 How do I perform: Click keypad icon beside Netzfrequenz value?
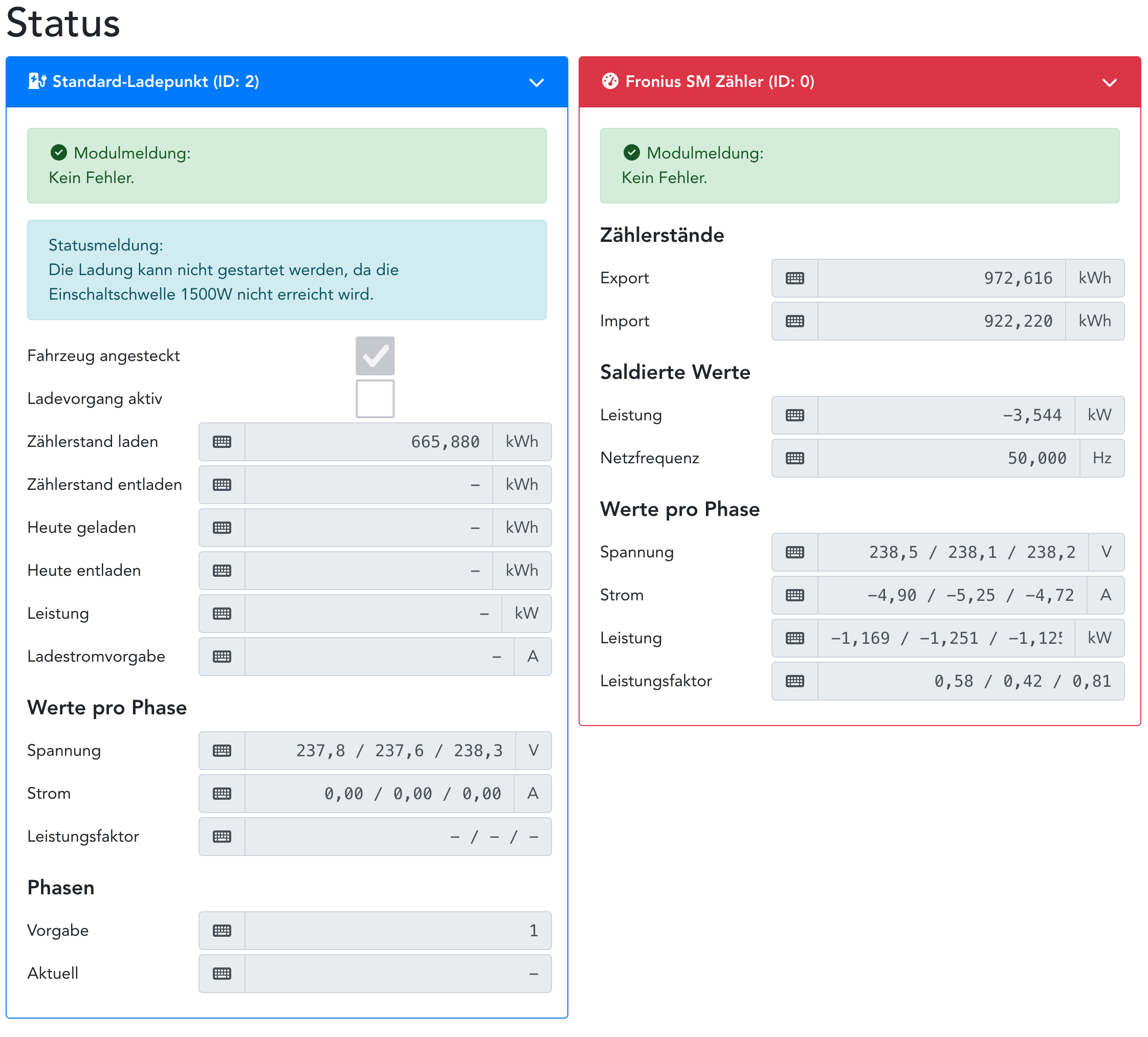click(794, 458)
